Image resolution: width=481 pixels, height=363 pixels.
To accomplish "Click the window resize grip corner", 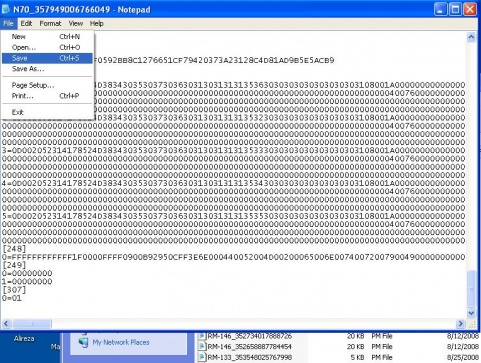I will tap(472, 324).
